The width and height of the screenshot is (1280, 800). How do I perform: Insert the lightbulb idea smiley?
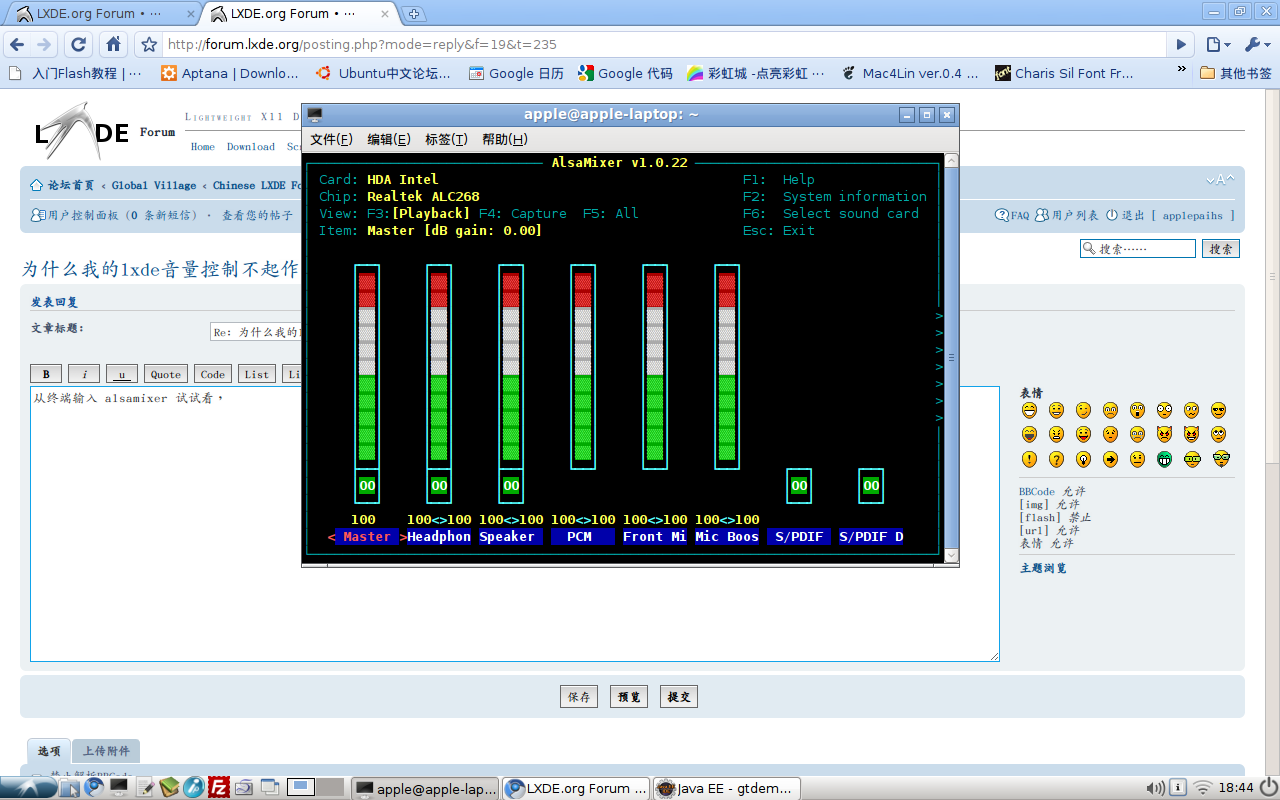(1083, 460)
